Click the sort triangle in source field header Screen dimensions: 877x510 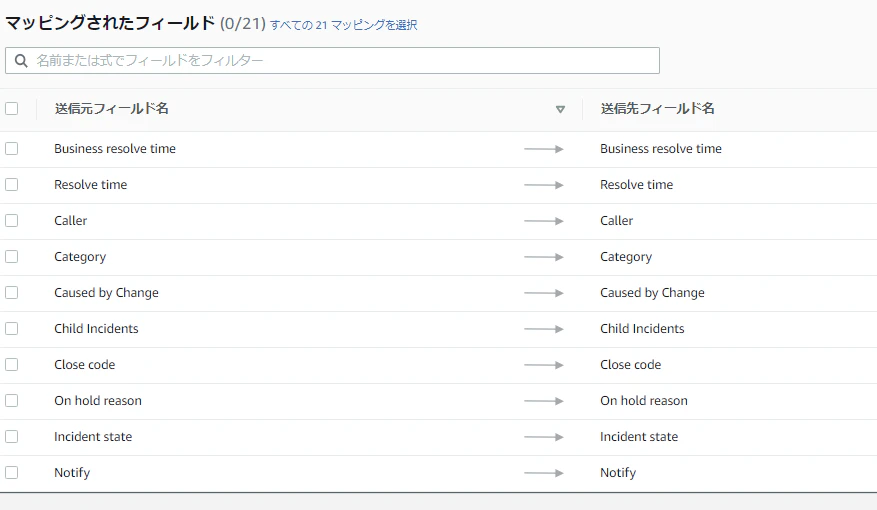[x=560, y=109]
